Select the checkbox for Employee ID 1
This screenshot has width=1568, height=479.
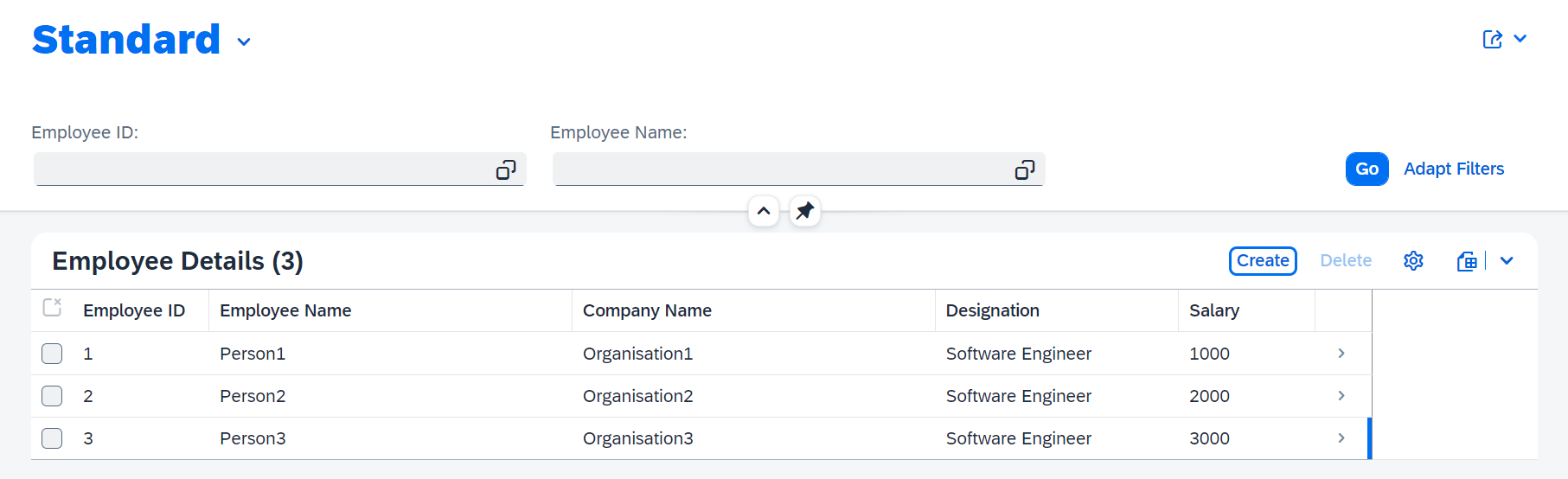coord(52,354)
